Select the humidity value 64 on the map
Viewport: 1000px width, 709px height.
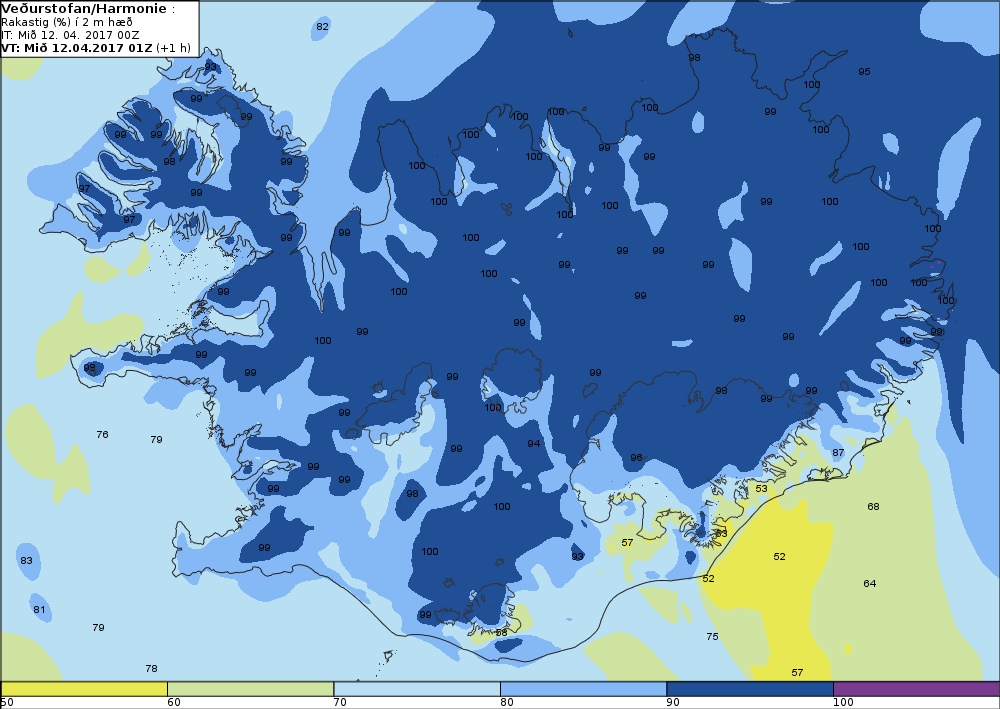869,583
